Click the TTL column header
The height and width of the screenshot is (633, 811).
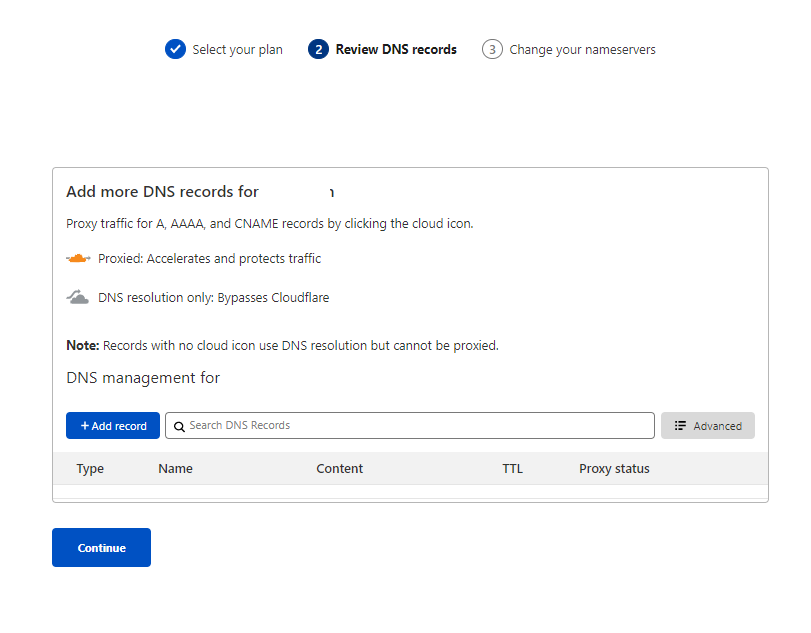click(x=512, y=468)
